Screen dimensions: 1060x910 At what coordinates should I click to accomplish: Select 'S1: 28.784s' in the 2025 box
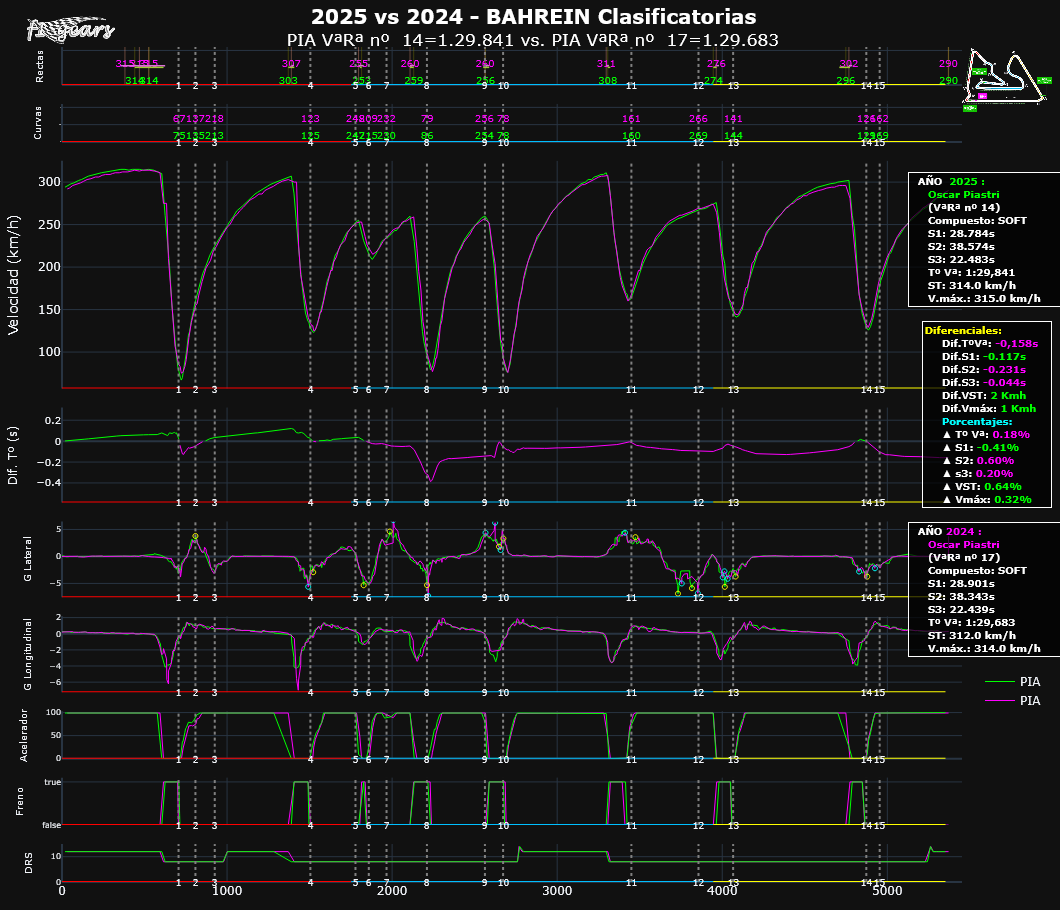(961, 234)
